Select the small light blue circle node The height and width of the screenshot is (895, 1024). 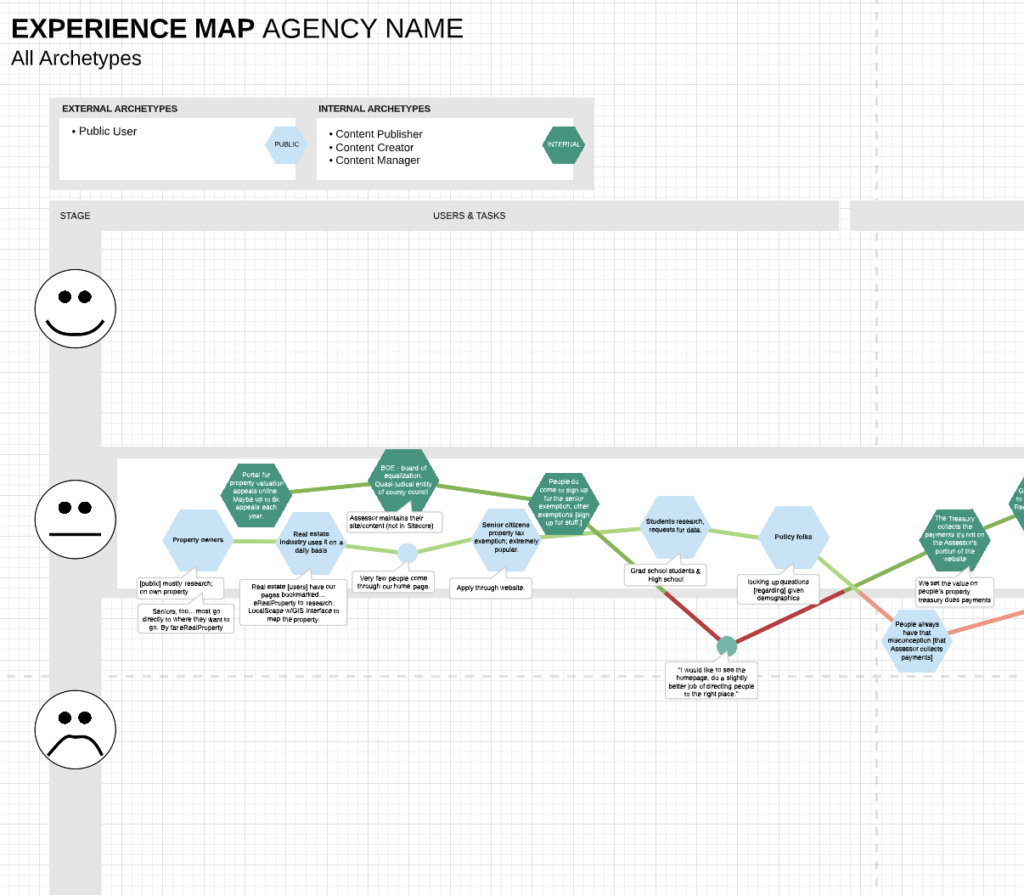pos(407,553)
